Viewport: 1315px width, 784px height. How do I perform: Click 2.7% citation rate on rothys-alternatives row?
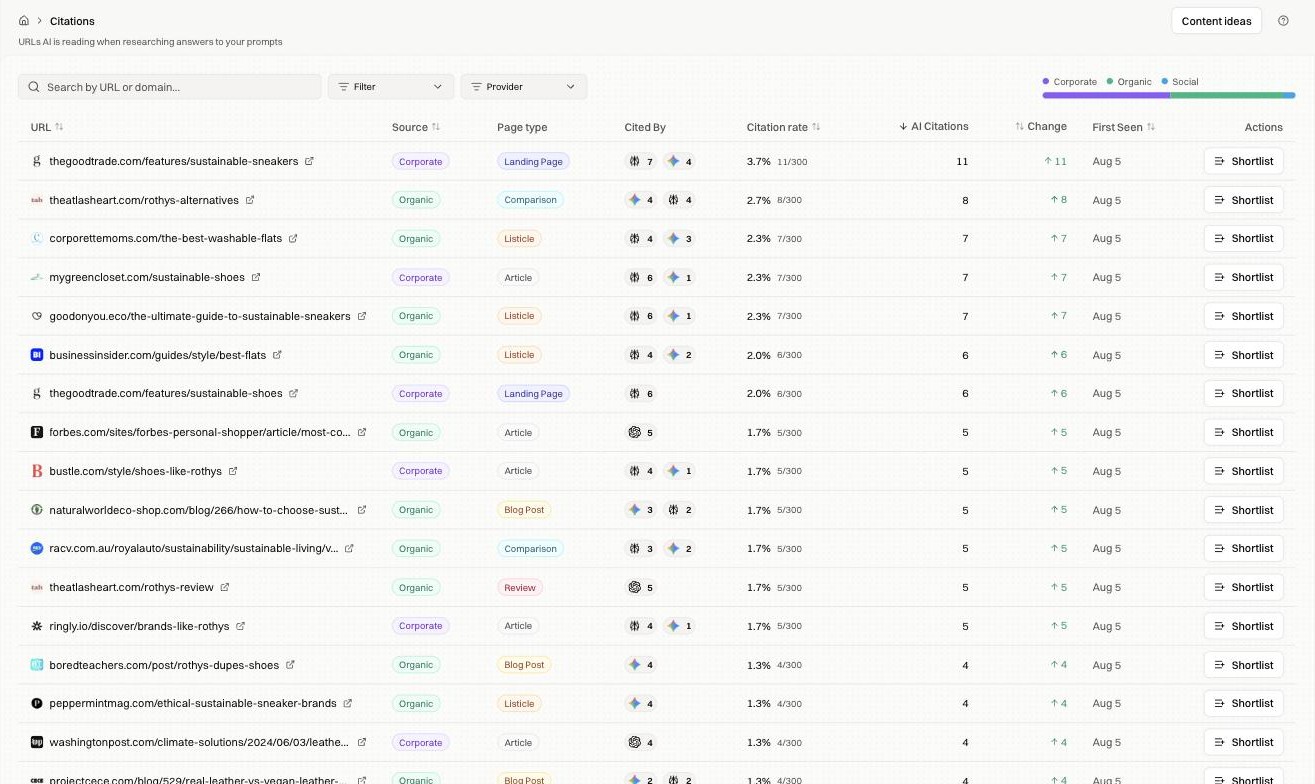click(x=758, y=200)
